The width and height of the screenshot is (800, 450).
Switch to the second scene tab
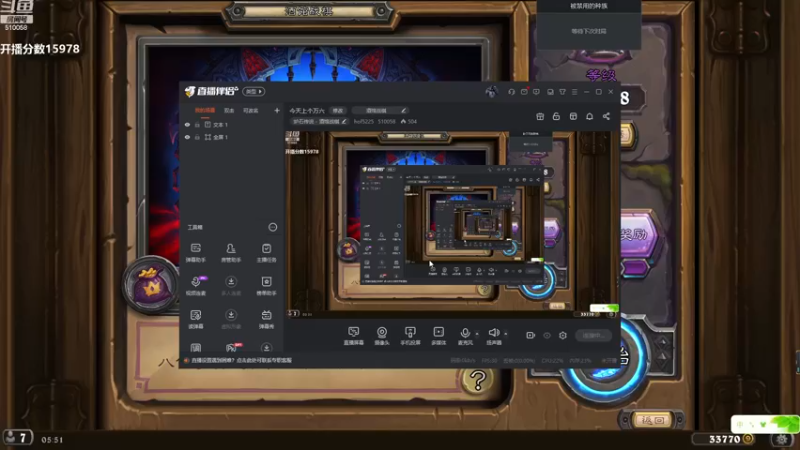pyautogui.click(x=229, y=110)
